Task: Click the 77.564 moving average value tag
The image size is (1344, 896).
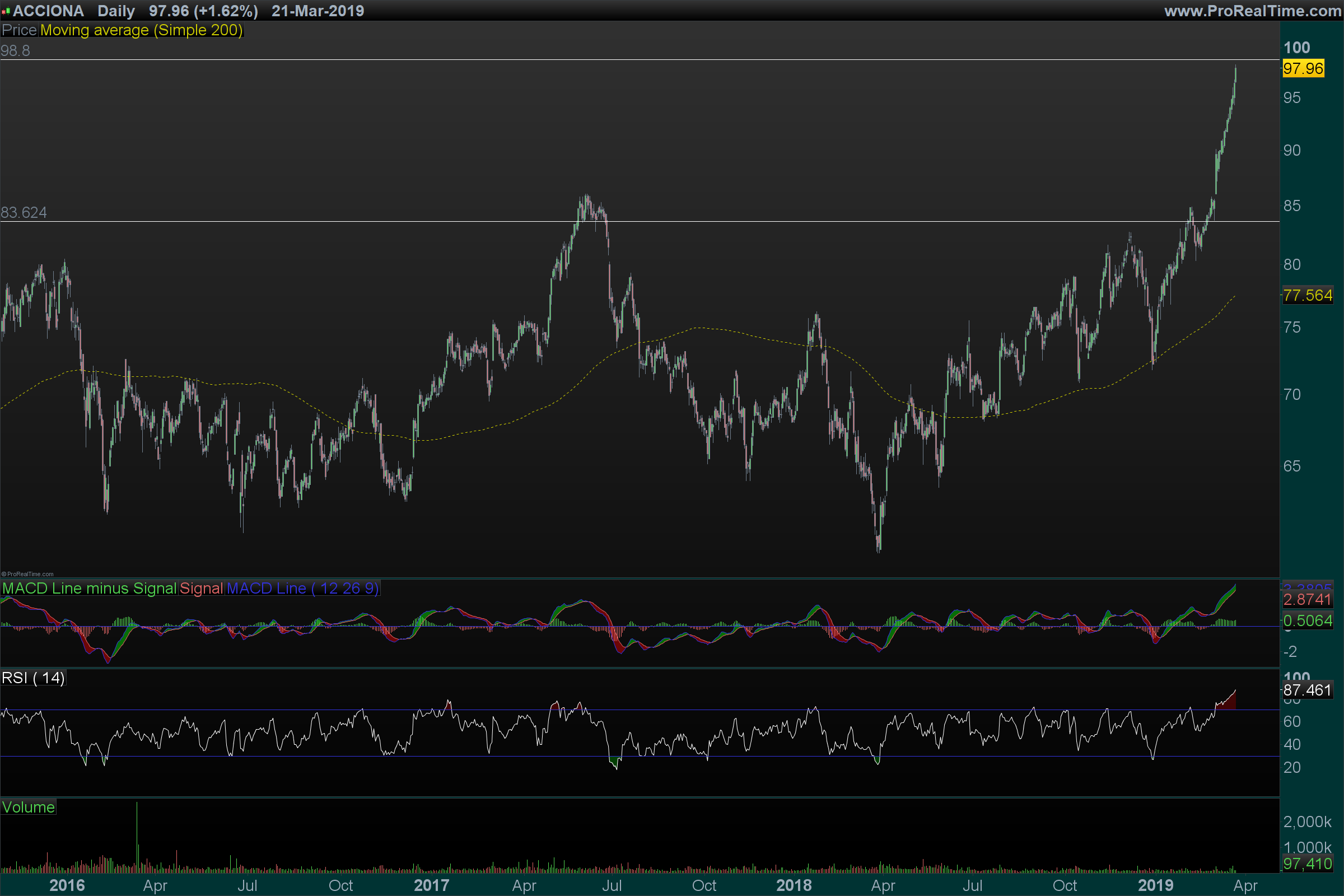Action: pos(1308,296)
